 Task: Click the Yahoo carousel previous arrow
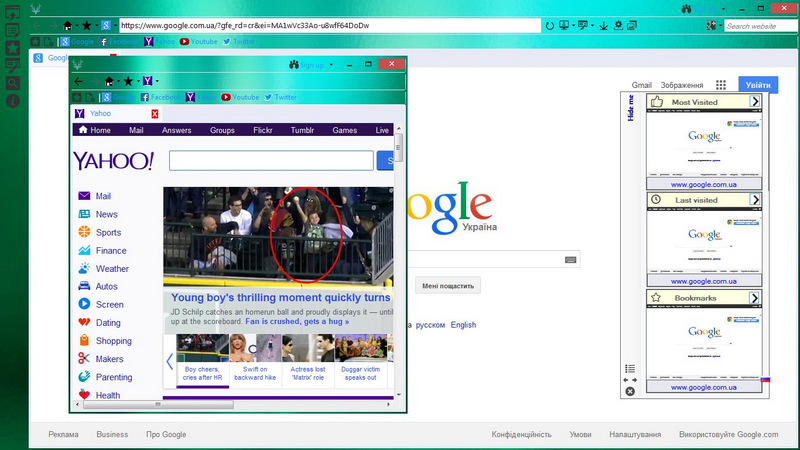click(x=169, y=362)
